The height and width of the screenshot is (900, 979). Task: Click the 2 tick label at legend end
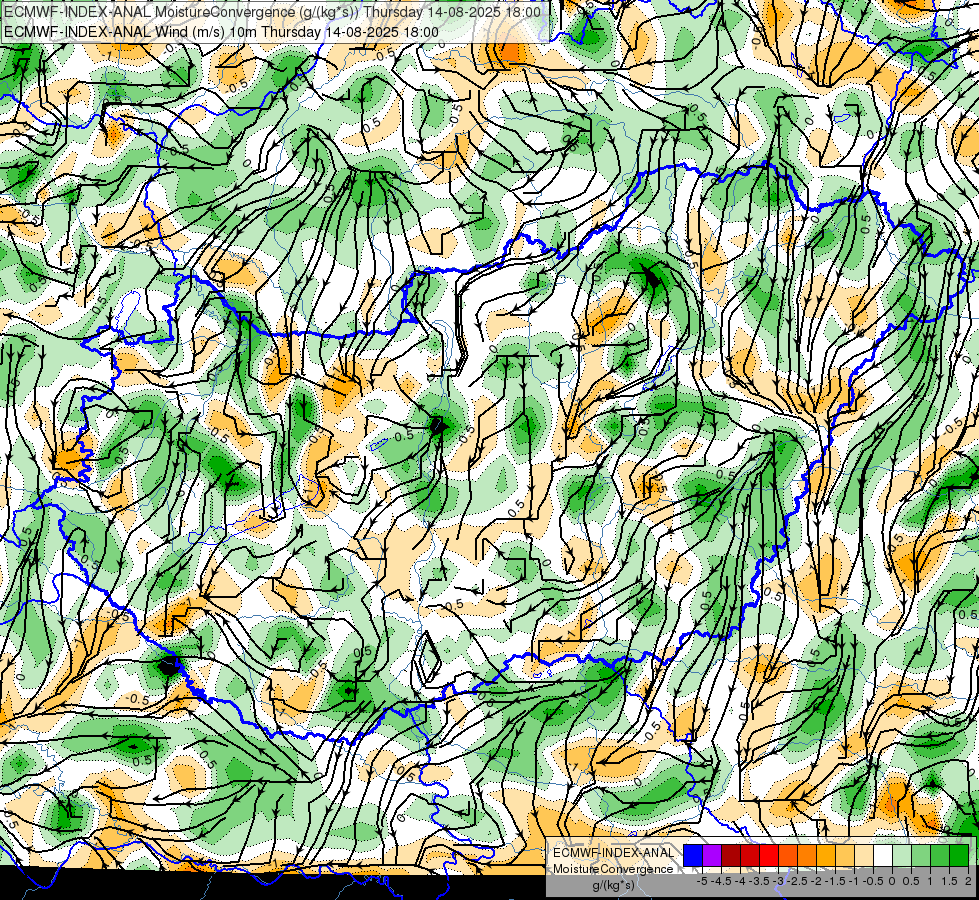968,881
